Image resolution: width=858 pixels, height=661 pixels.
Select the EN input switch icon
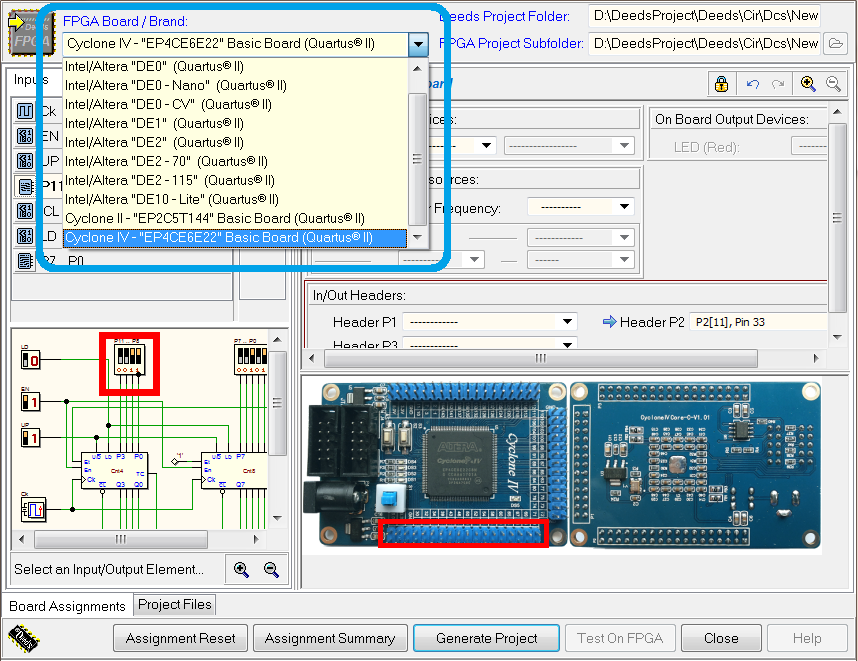25,136
